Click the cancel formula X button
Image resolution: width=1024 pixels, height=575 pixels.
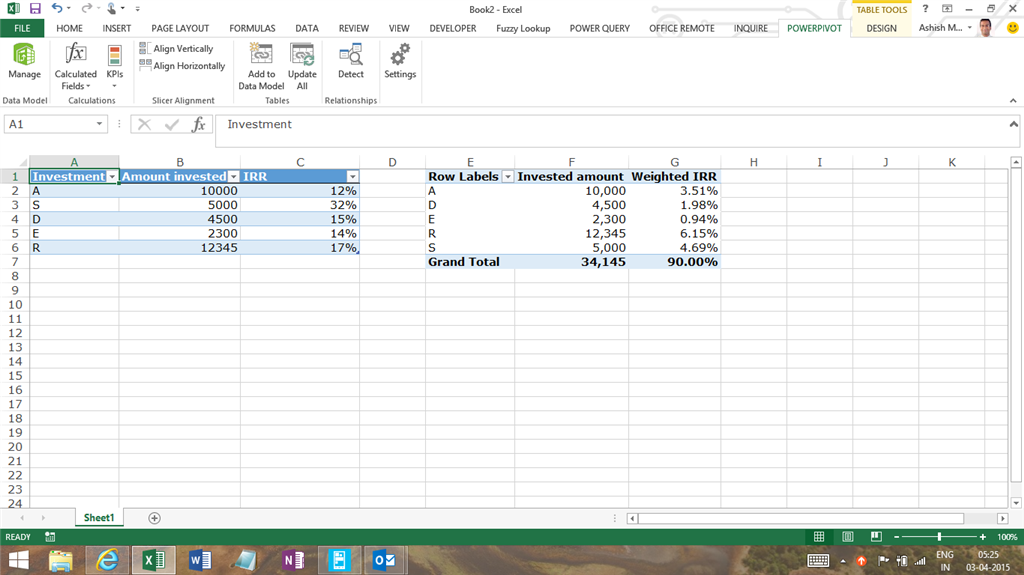(x=144, y=124)
